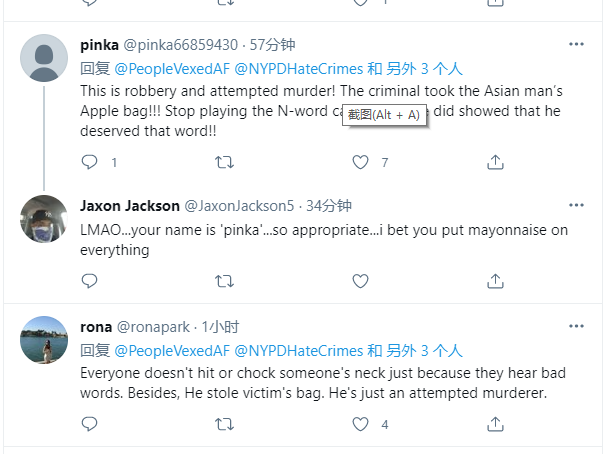Reply to rona's tweet

point(90,424)
